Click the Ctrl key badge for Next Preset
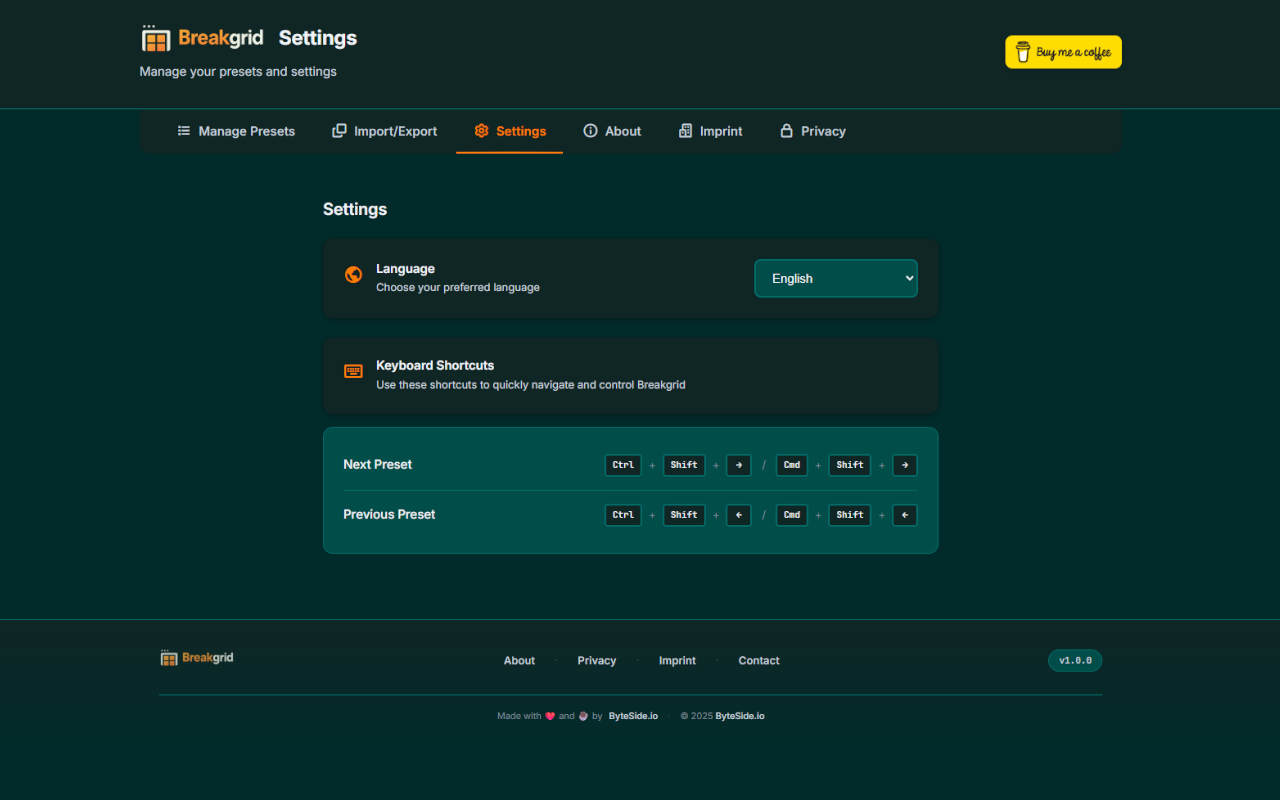This screenshot has height=800, width=1280. tap(622, 464)
